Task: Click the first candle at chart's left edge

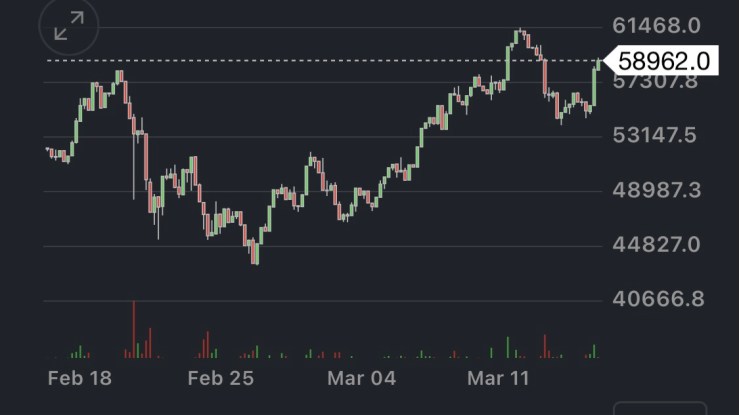Action: tap(47, 149)
